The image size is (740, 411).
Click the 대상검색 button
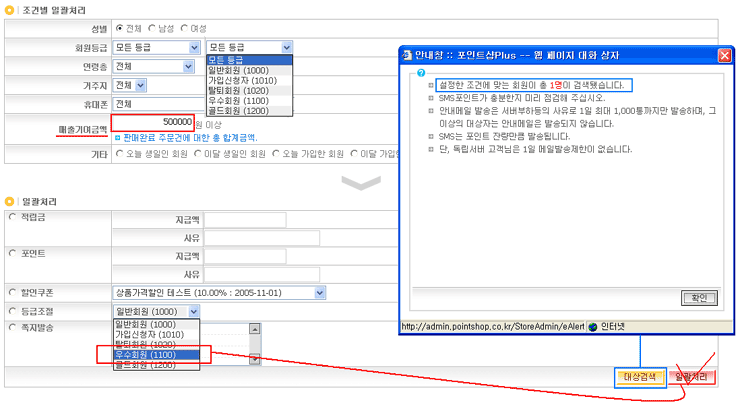638,377
